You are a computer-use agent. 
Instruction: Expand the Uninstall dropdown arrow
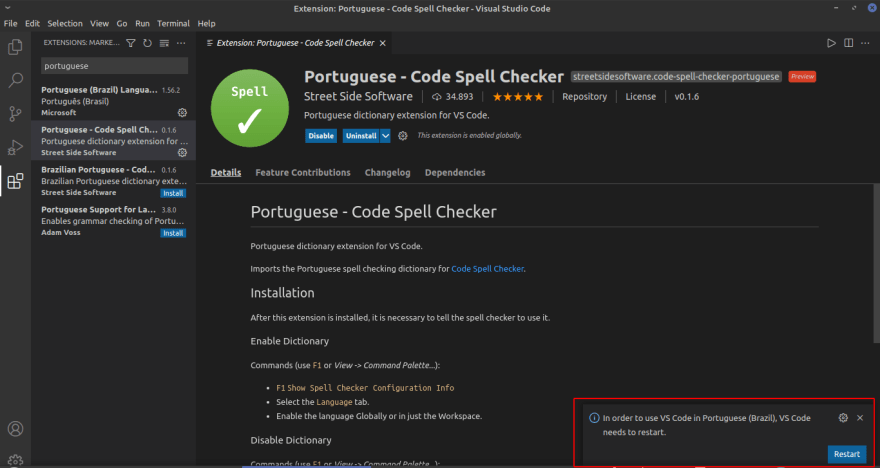click(385, 136)
